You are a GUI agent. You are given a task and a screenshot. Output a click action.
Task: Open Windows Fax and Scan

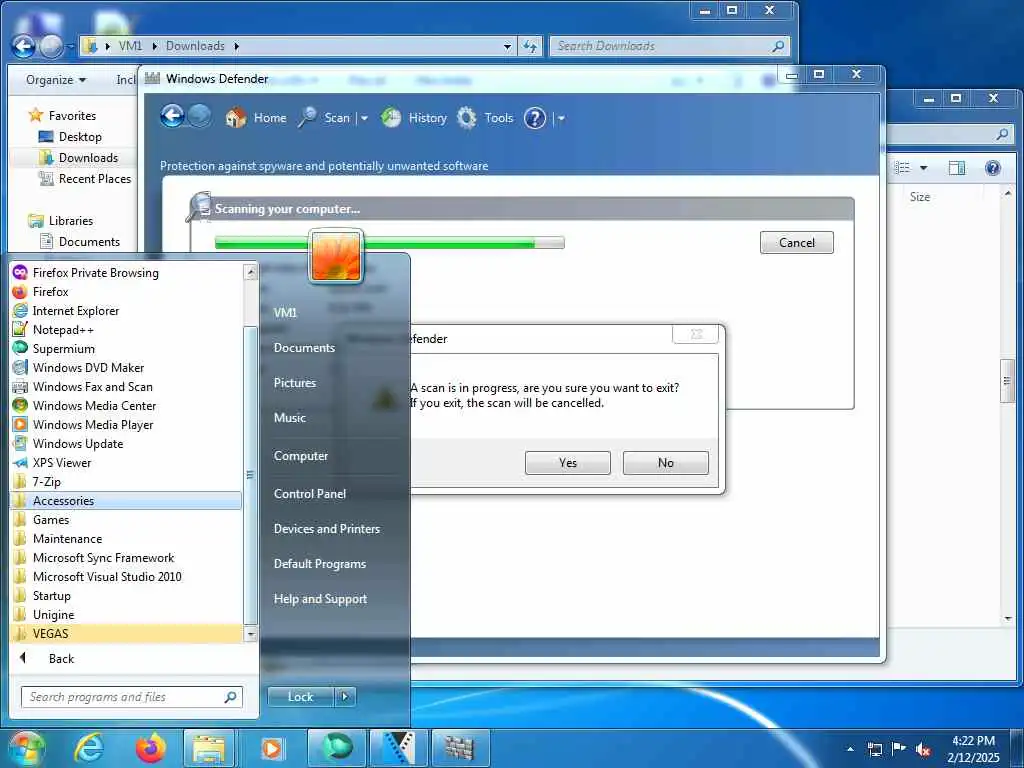pyautogui.click(x=126, y=386)
